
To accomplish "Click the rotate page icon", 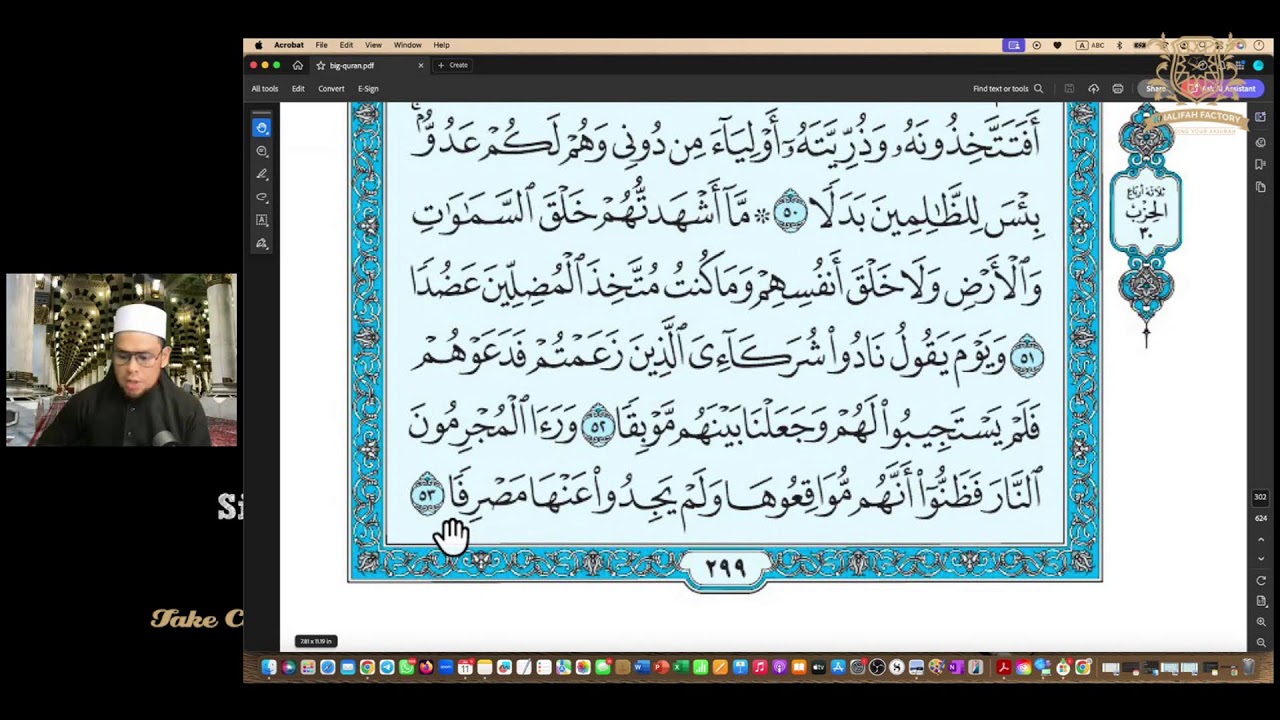I will coord(1261,581).
